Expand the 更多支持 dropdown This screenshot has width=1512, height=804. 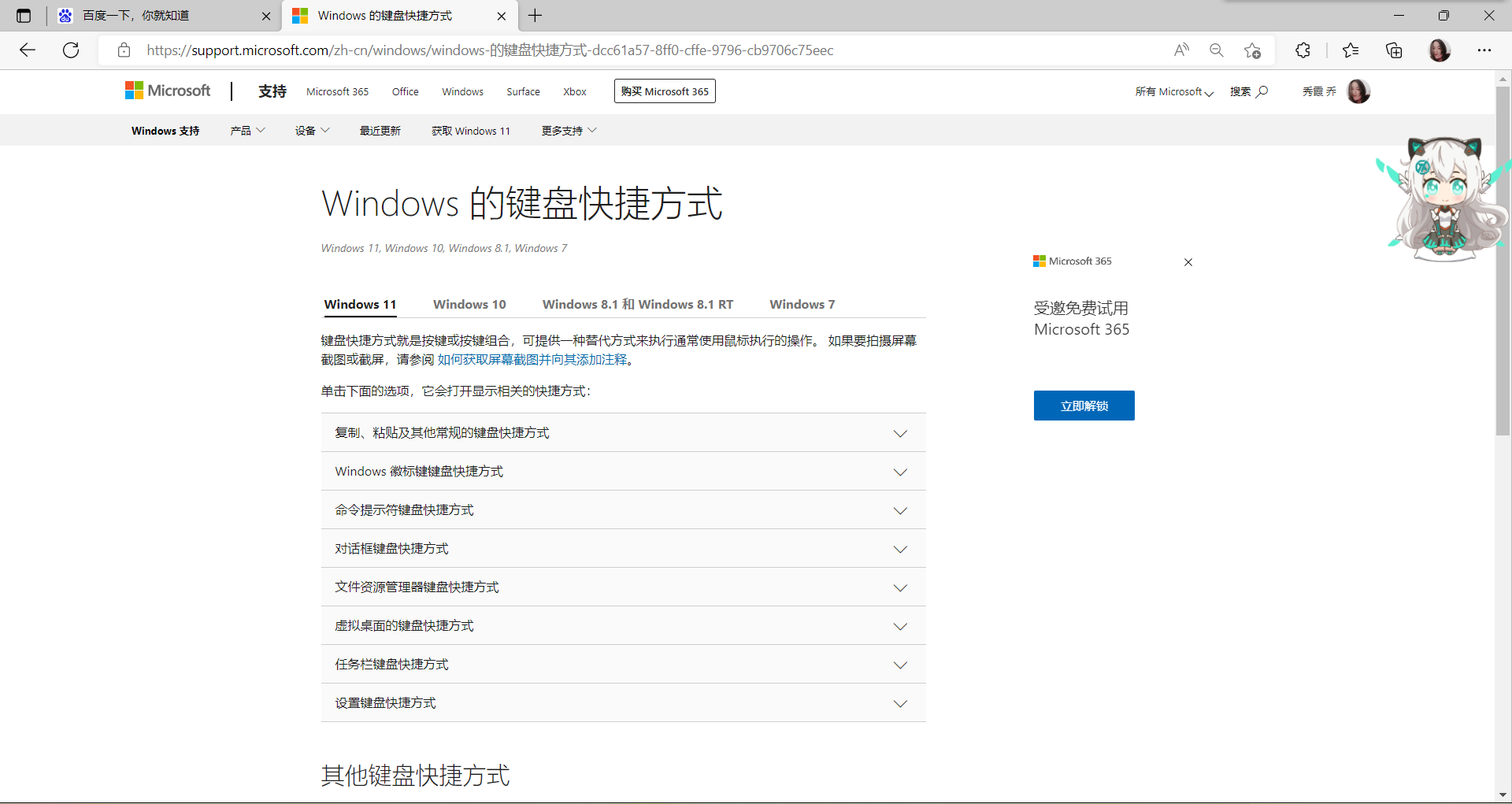pyautogui.click(x=569, y=131)
